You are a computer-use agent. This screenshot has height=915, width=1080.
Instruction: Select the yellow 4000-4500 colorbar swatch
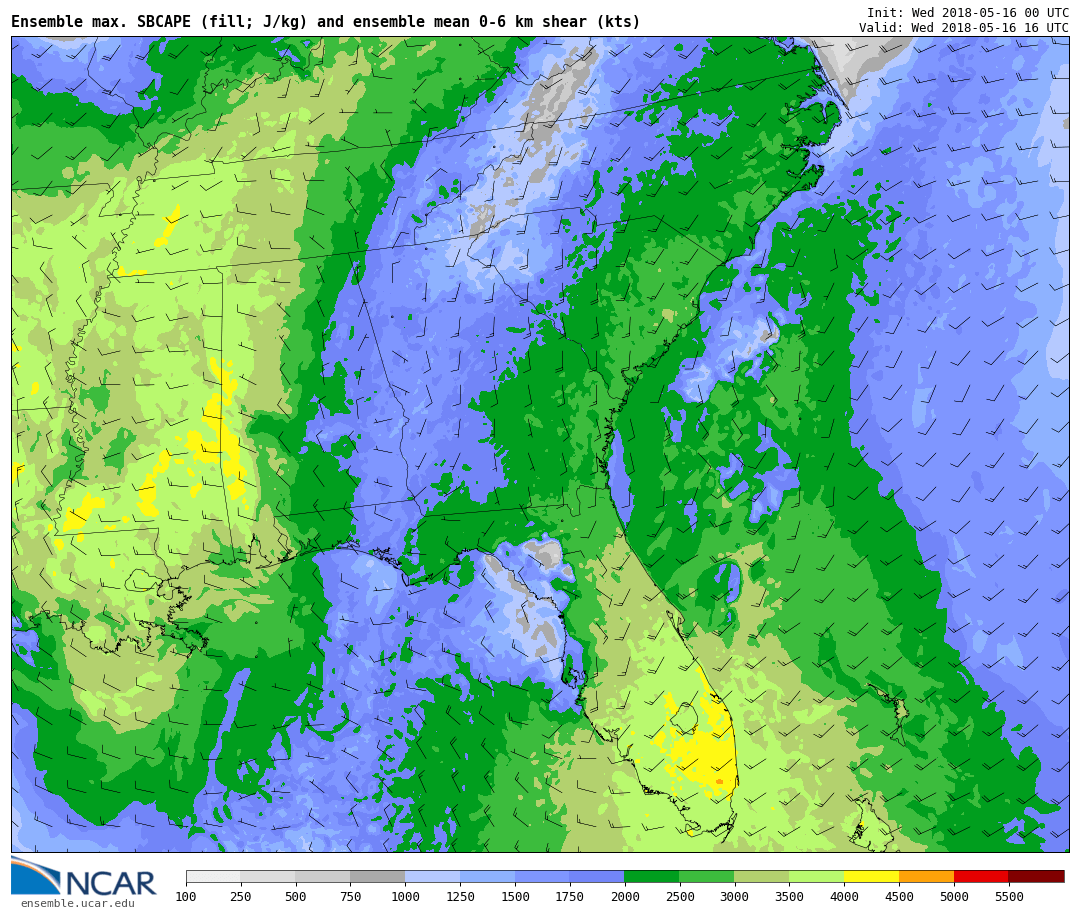871,876
